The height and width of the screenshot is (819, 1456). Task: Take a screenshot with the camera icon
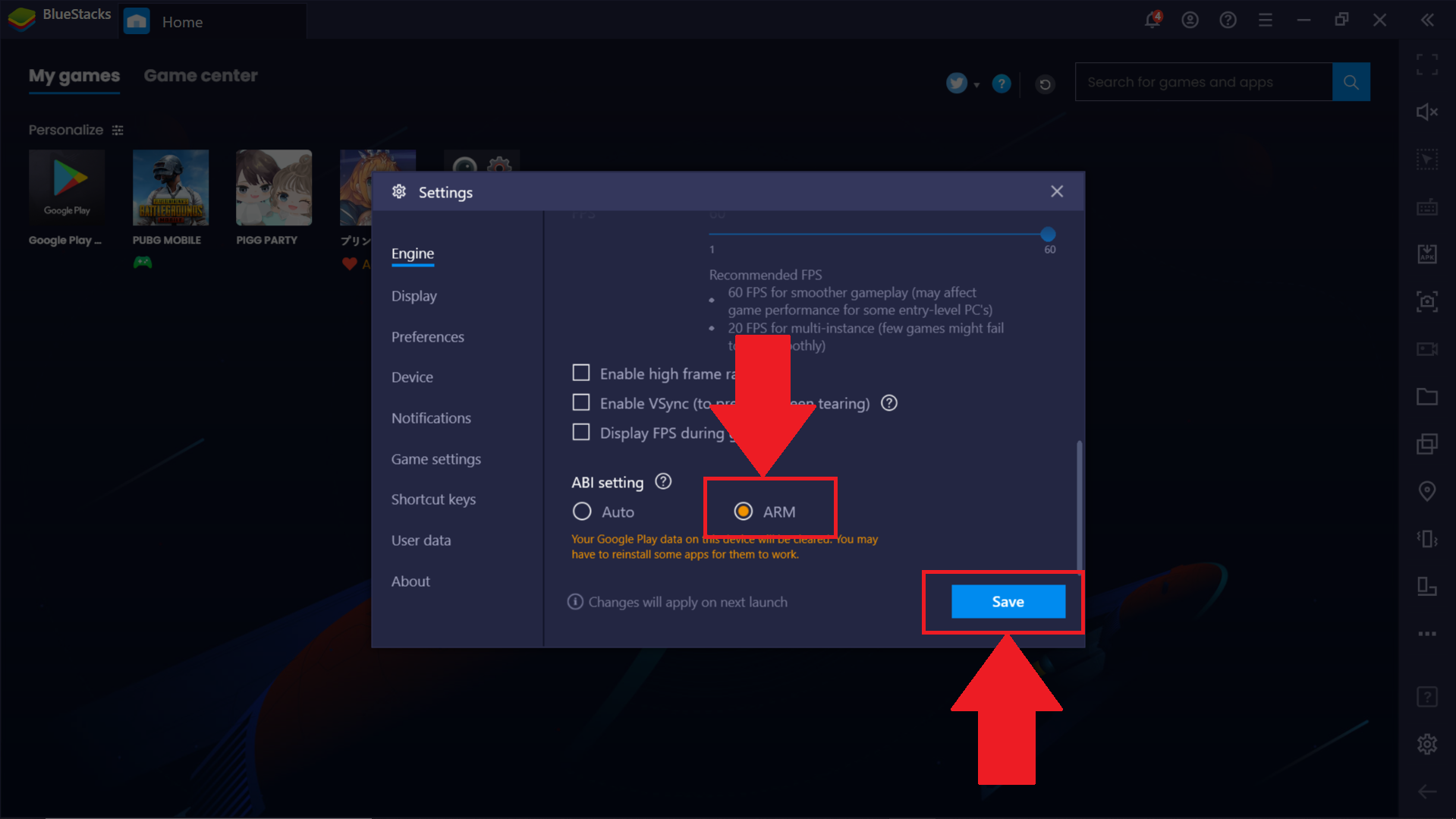(1426, 301)
